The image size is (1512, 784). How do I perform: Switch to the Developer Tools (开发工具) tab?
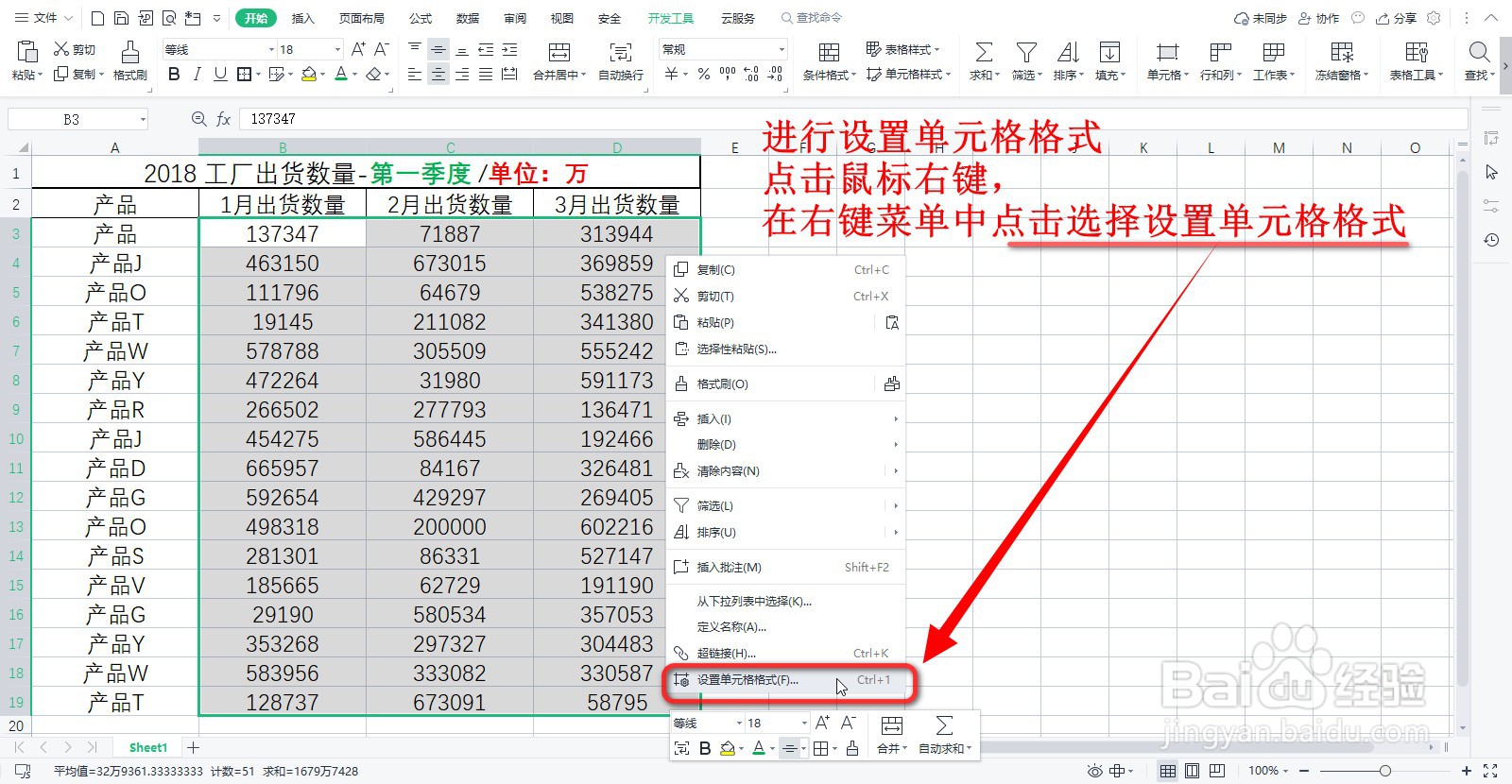click(x=671, y=18)
